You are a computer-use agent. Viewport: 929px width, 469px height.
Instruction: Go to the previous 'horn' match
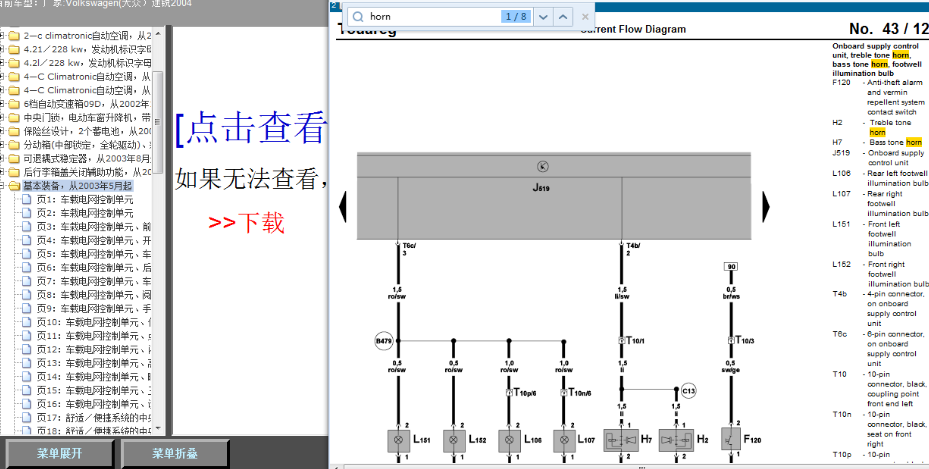(563, 17)
